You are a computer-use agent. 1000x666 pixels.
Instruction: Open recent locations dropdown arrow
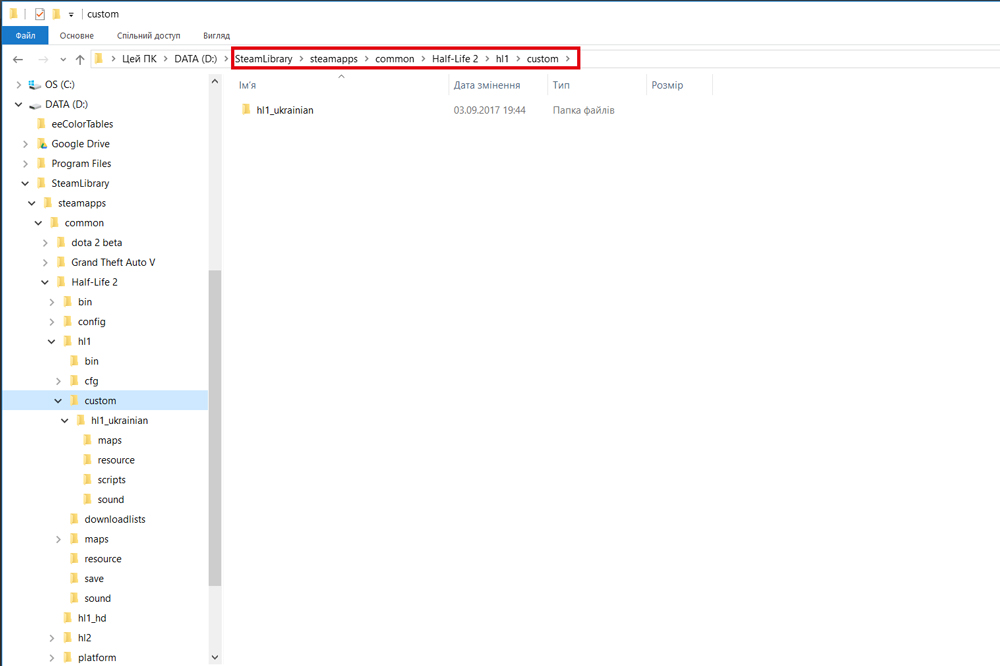coord(63,59)
